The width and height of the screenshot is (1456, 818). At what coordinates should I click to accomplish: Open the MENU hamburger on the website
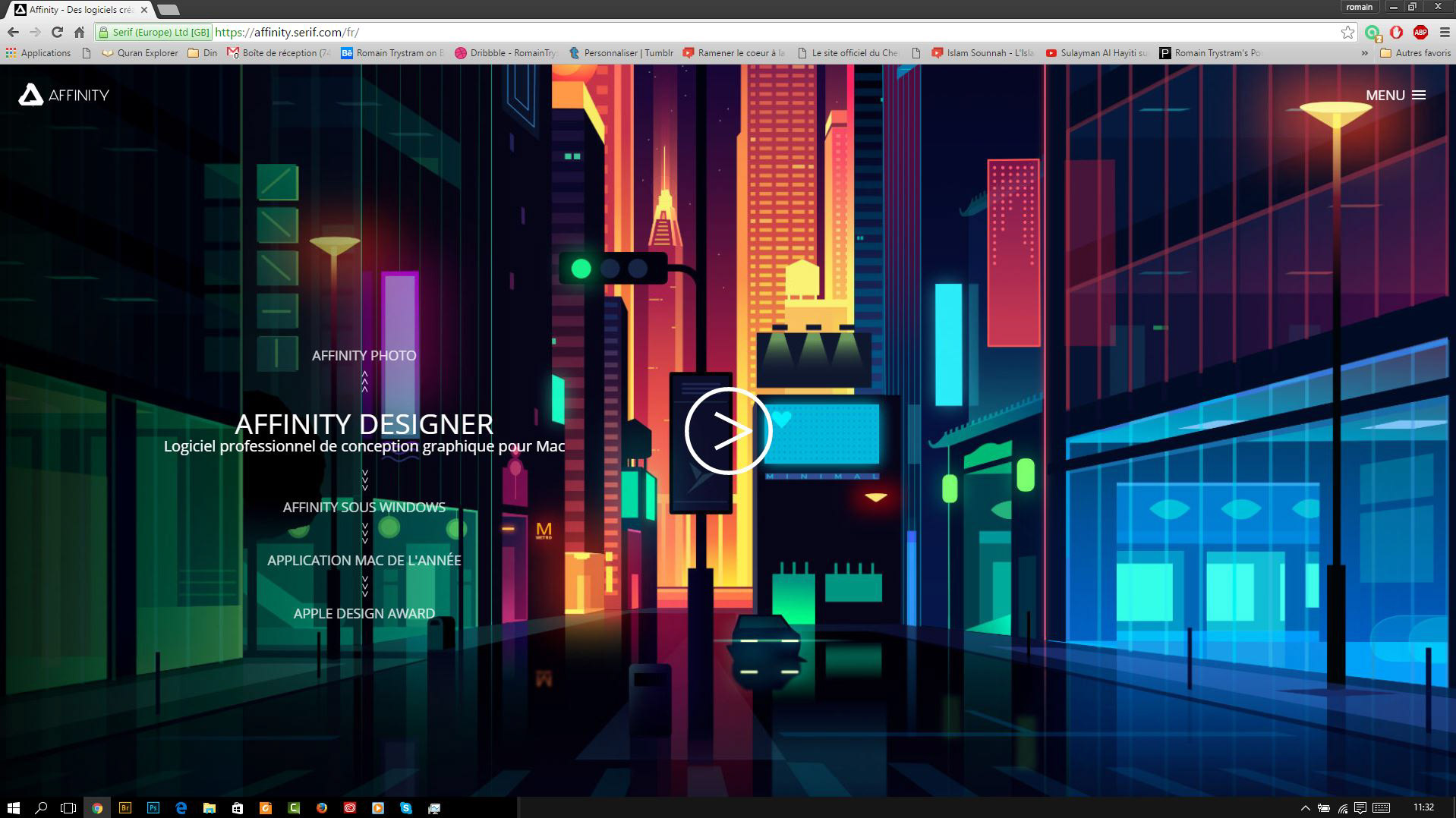[1395, 96]
